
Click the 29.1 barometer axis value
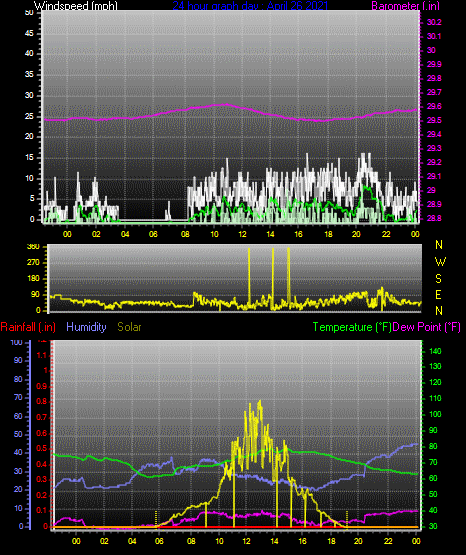coord(434,176)
